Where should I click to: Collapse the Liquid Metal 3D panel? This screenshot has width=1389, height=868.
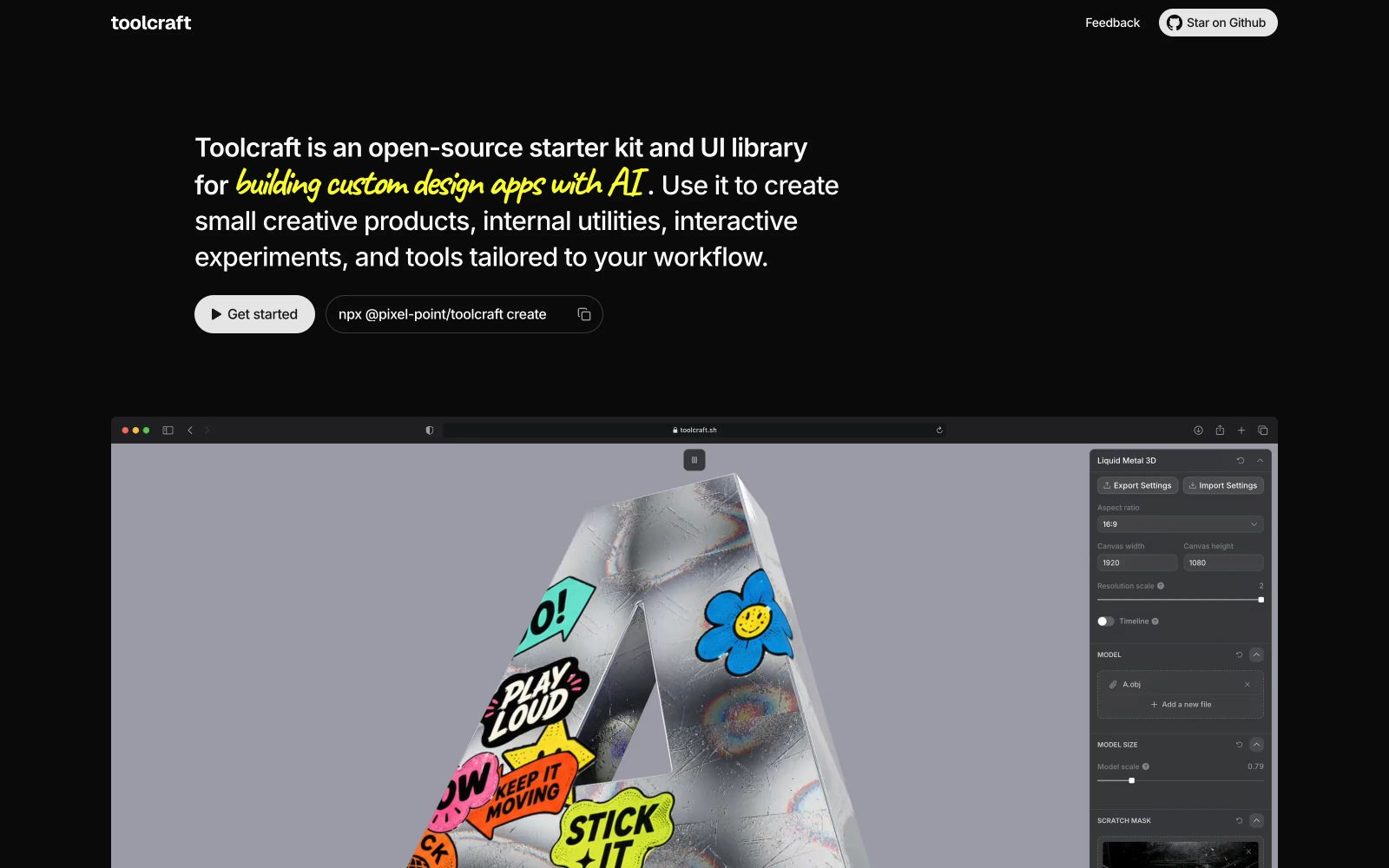click(1260, 461)
